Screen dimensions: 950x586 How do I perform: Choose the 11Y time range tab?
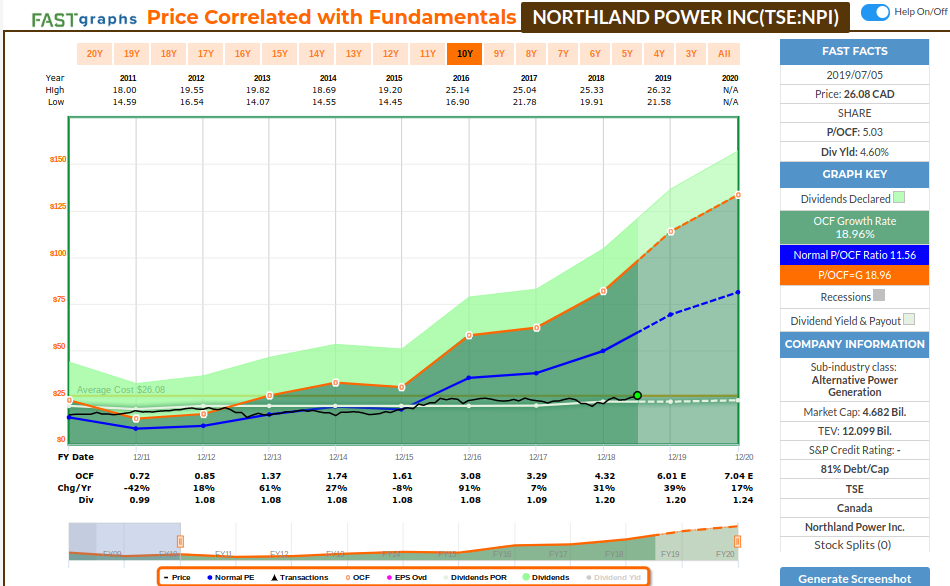[427, 54]
